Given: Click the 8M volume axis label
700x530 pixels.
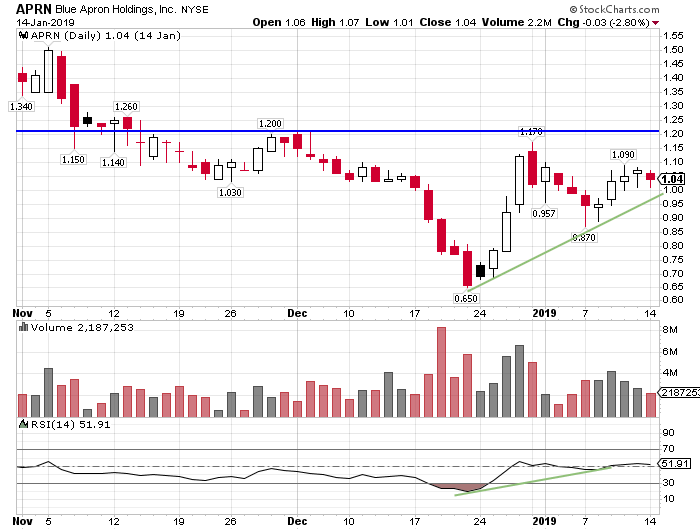Looking at the screenshot, I should [670, 330].
